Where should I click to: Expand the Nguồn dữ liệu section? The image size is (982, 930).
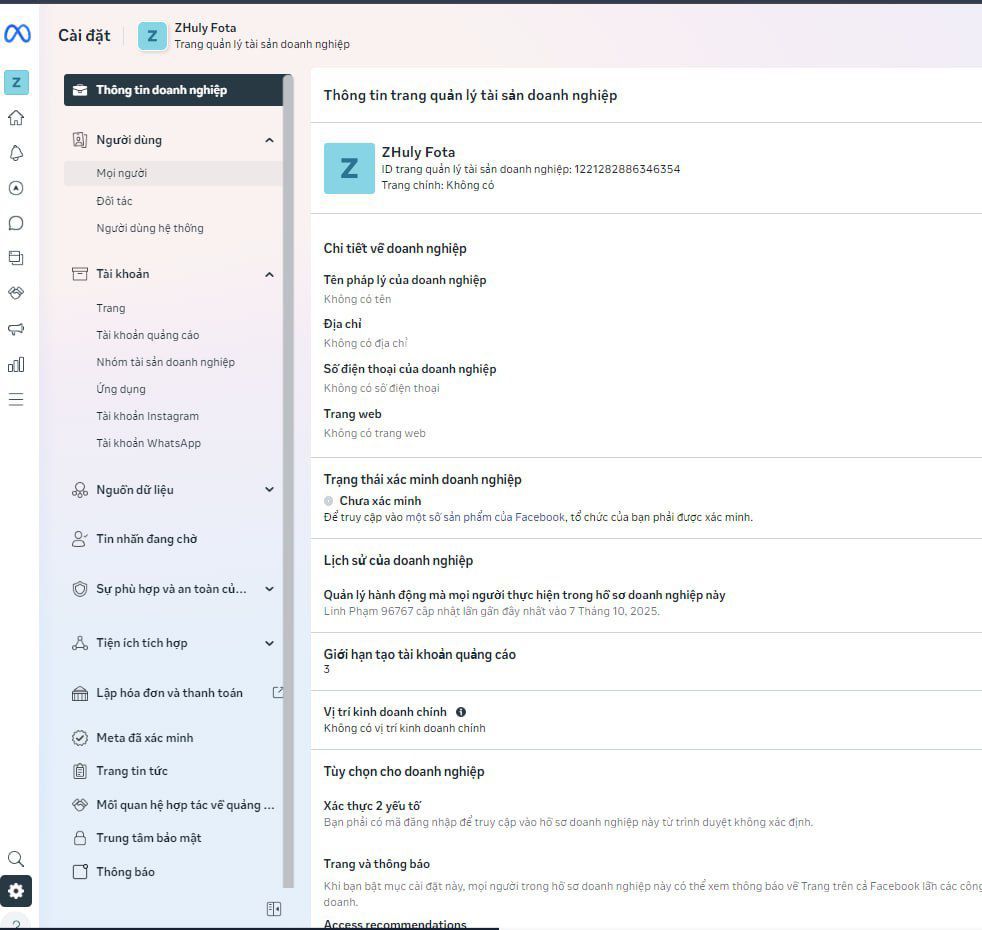pyautogui.click(x=269, y=490)
